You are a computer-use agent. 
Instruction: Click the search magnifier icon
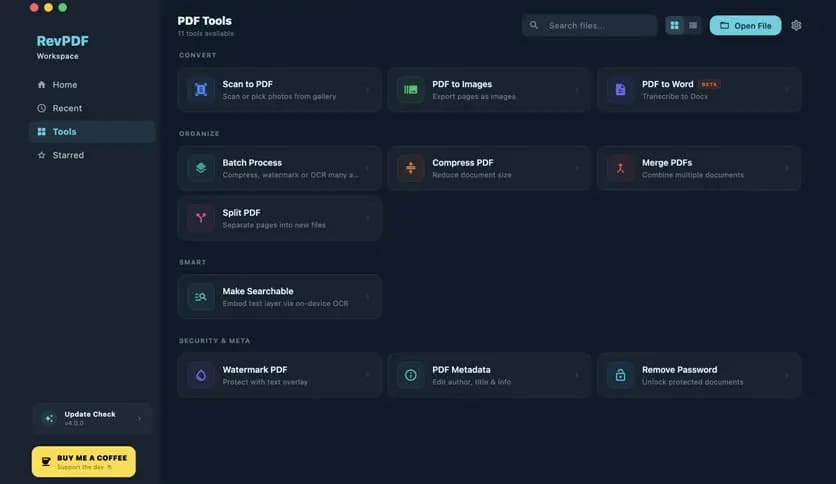click(x=534, y=25)
